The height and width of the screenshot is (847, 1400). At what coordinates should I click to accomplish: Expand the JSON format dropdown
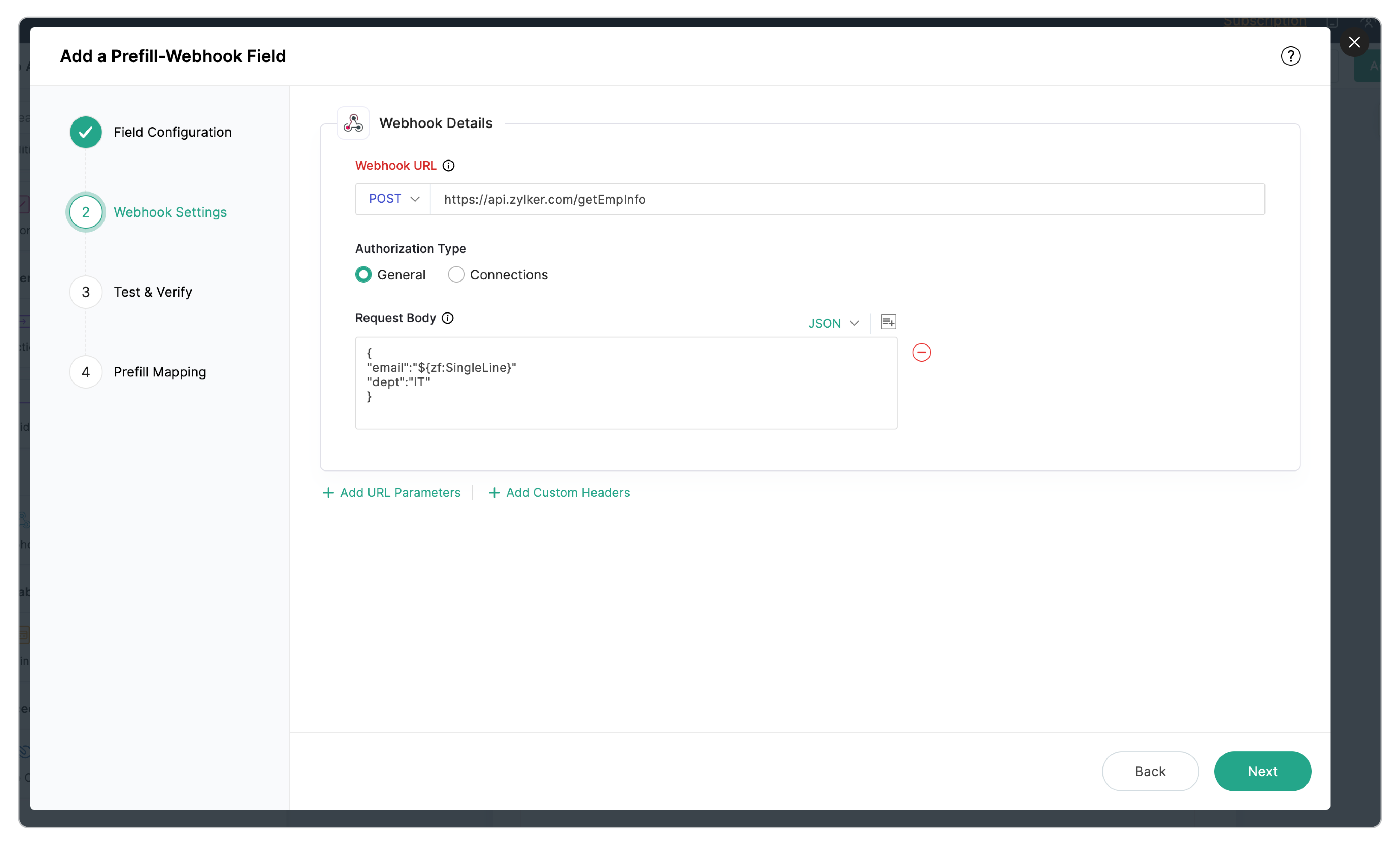click(833, 323)
